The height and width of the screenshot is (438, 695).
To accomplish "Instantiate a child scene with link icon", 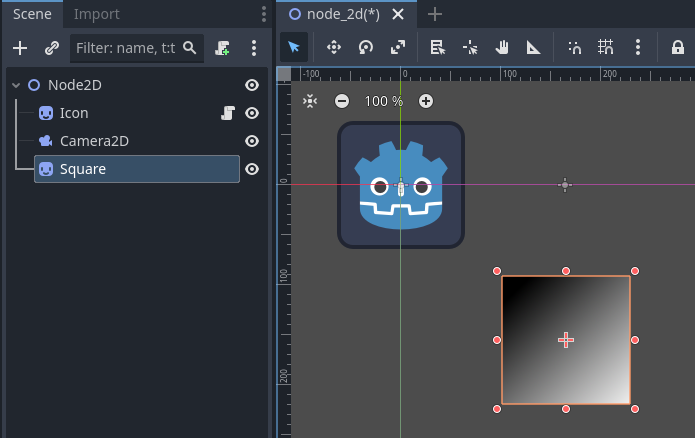I will pyautogui.click(x=52, y=48).
